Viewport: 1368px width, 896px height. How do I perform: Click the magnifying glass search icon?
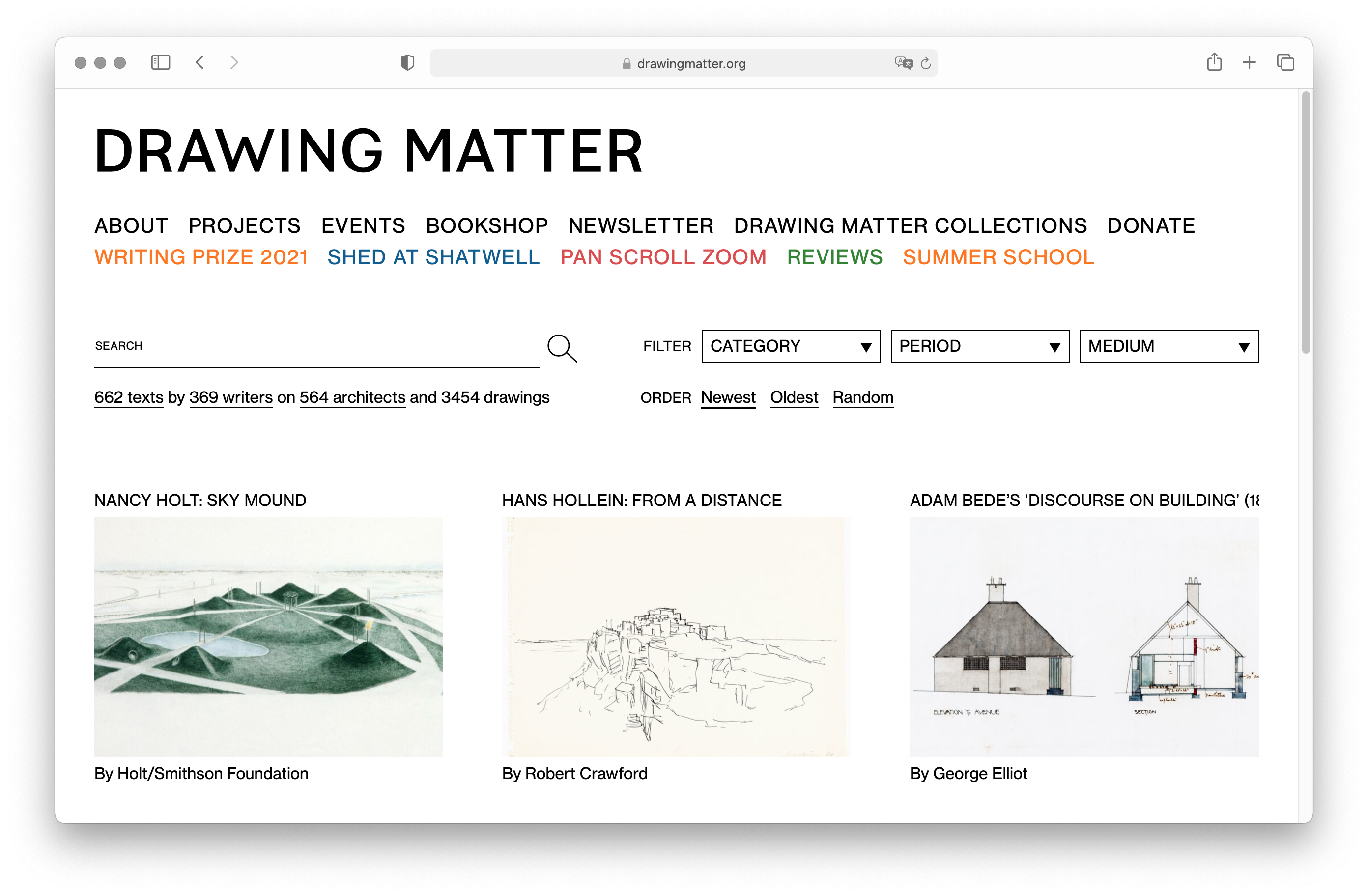[562, 348]
